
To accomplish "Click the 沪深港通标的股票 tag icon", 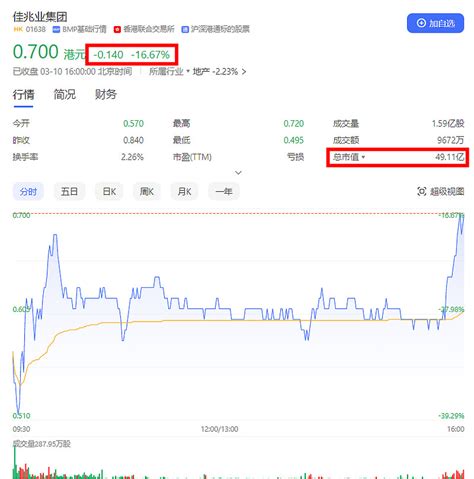I will 185,29.
